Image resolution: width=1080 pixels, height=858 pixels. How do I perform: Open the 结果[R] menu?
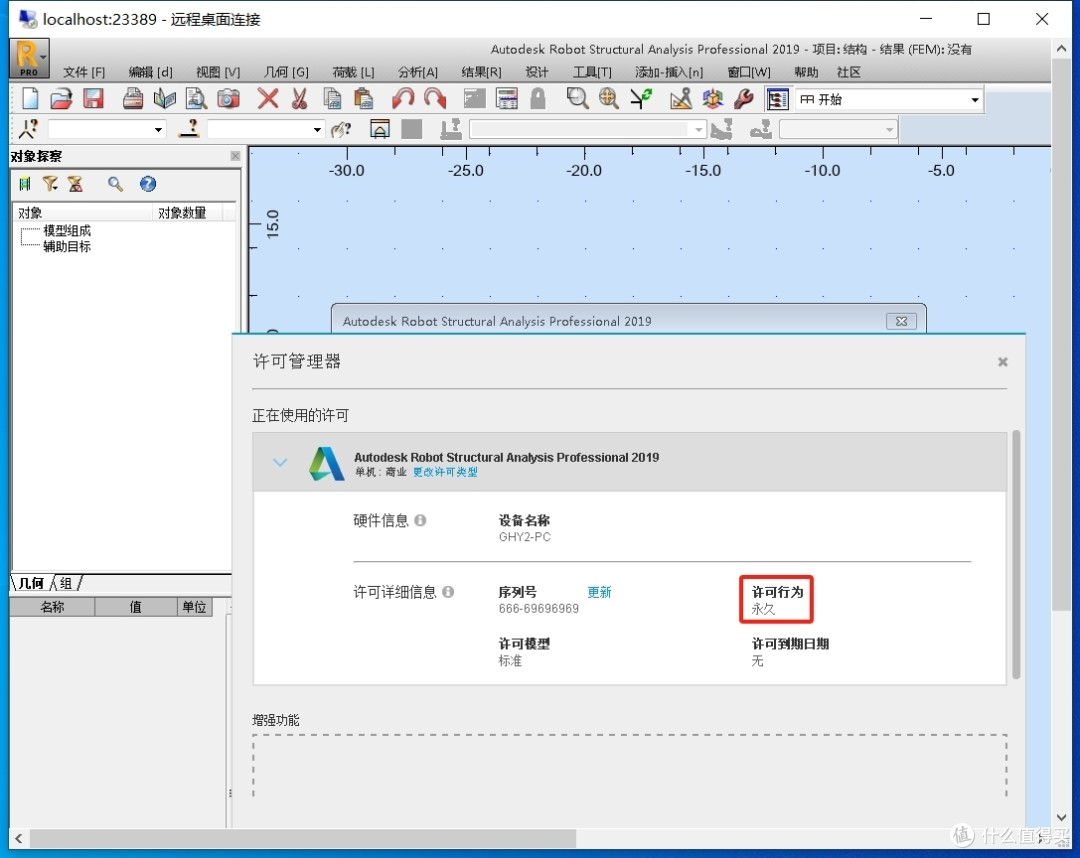click(x=481, y=72)
